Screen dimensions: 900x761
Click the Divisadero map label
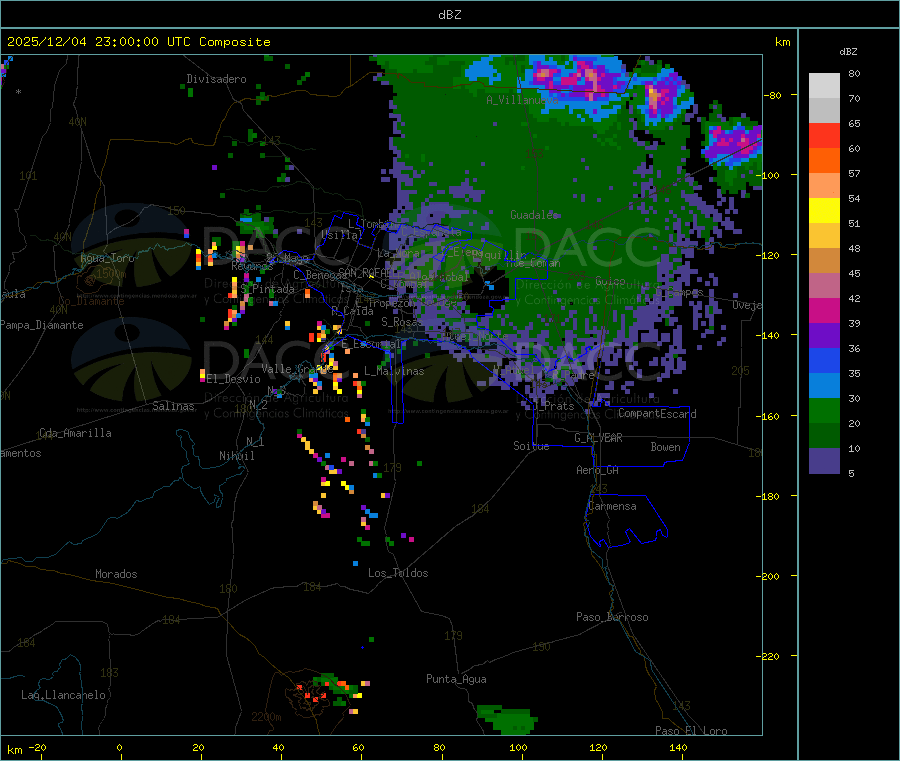coord(216,79)
